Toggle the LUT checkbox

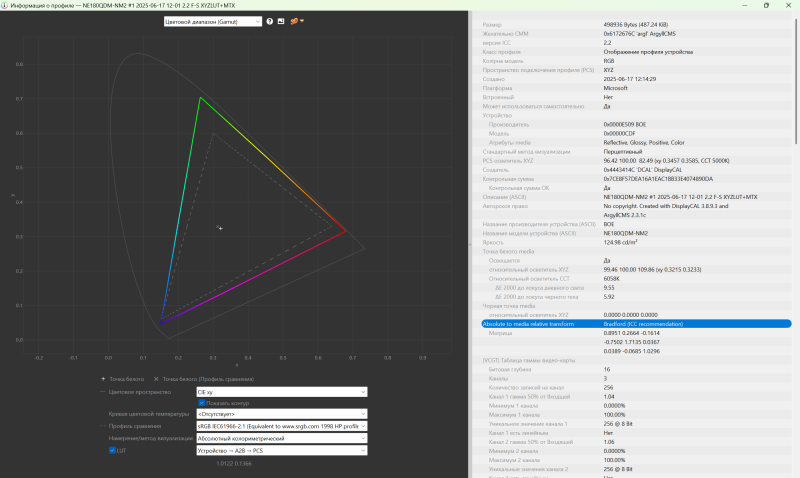[x=112, y=451]
